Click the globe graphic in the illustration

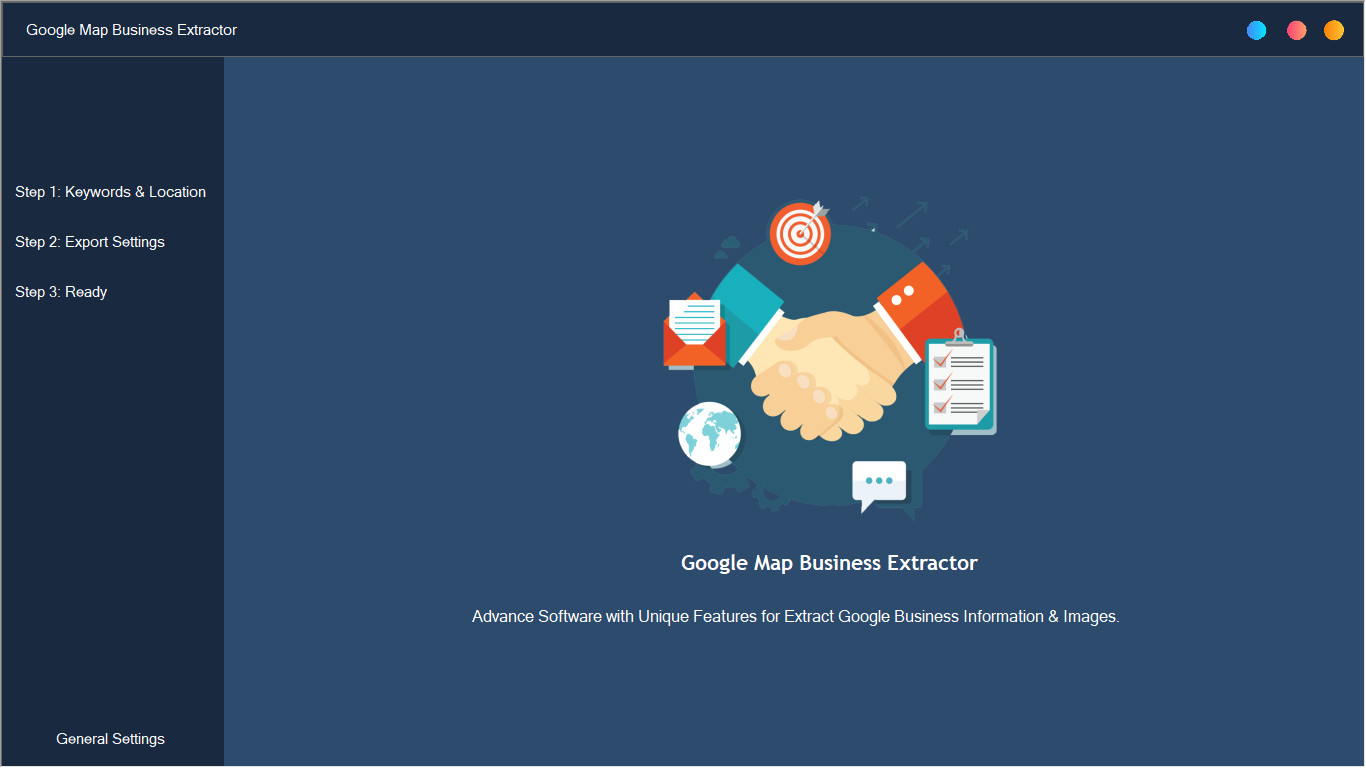click(709, 435)
